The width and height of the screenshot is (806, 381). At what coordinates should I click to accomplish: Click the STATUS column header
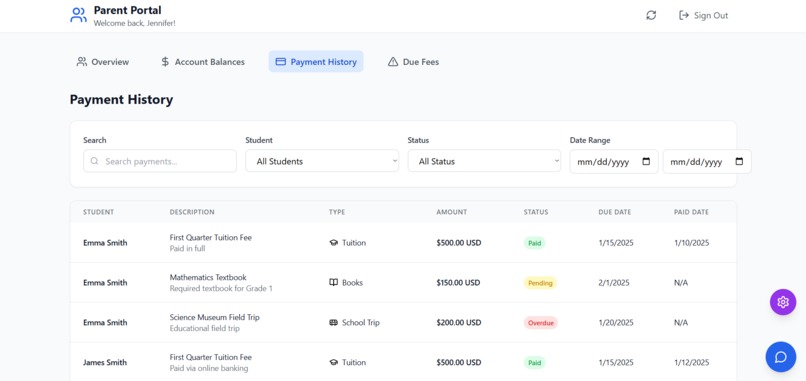coord(536,212)
